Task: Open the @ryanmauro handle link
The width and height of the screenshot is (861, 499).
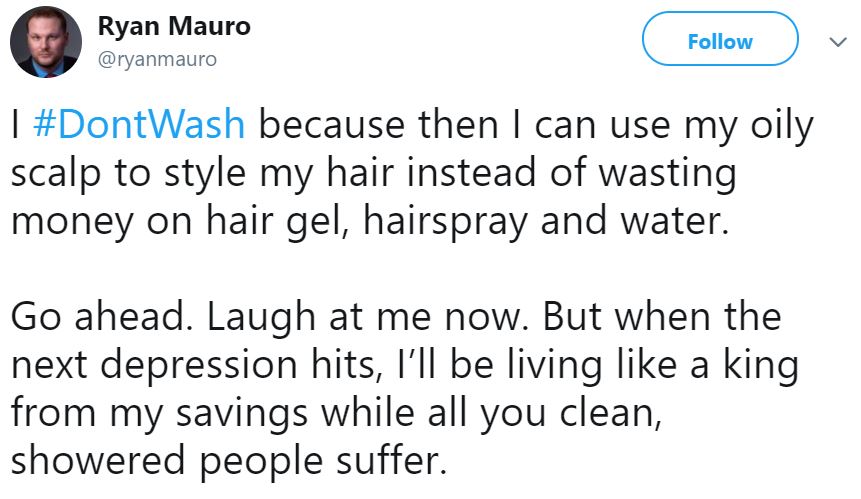Action: pyautogui.click(x=157, y=59)
